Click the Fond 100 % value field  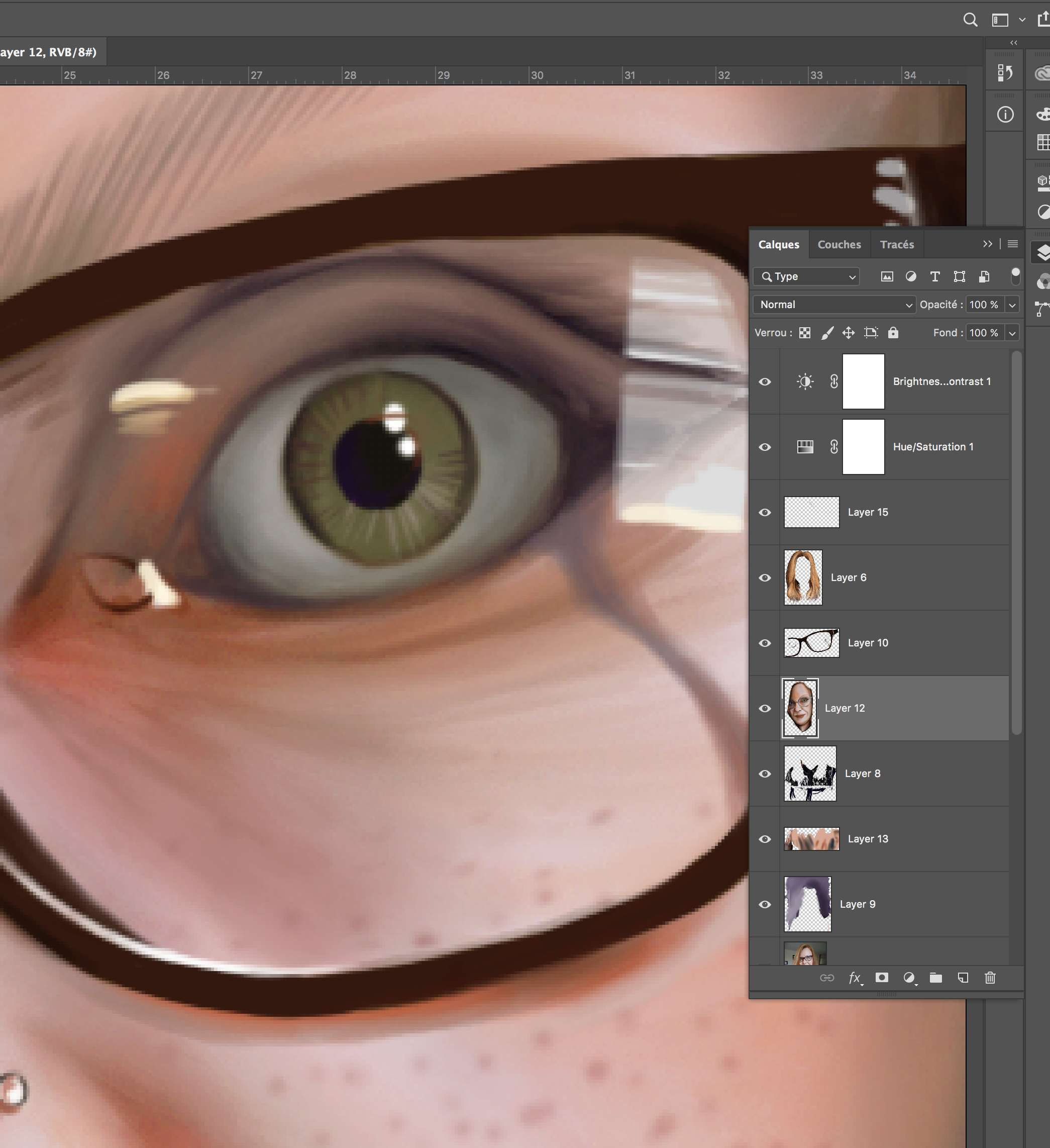coord(983,333)
